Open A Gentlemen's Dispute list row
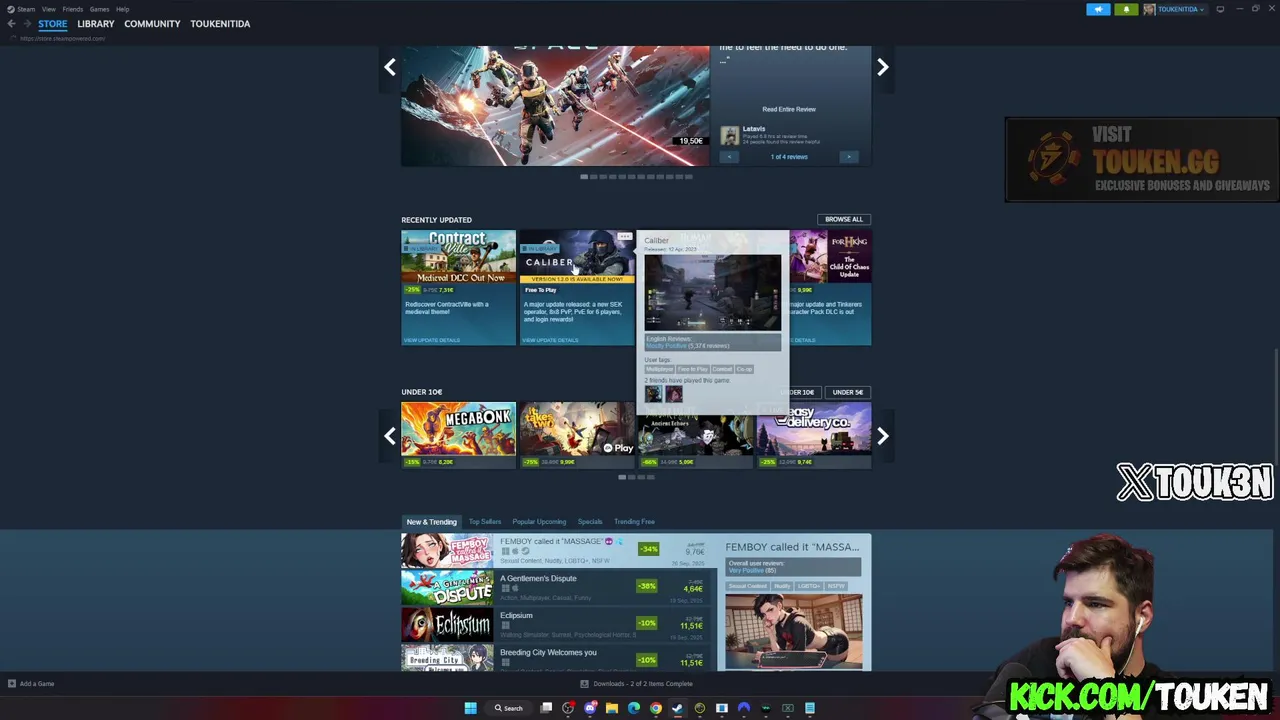 coord(555,587)
